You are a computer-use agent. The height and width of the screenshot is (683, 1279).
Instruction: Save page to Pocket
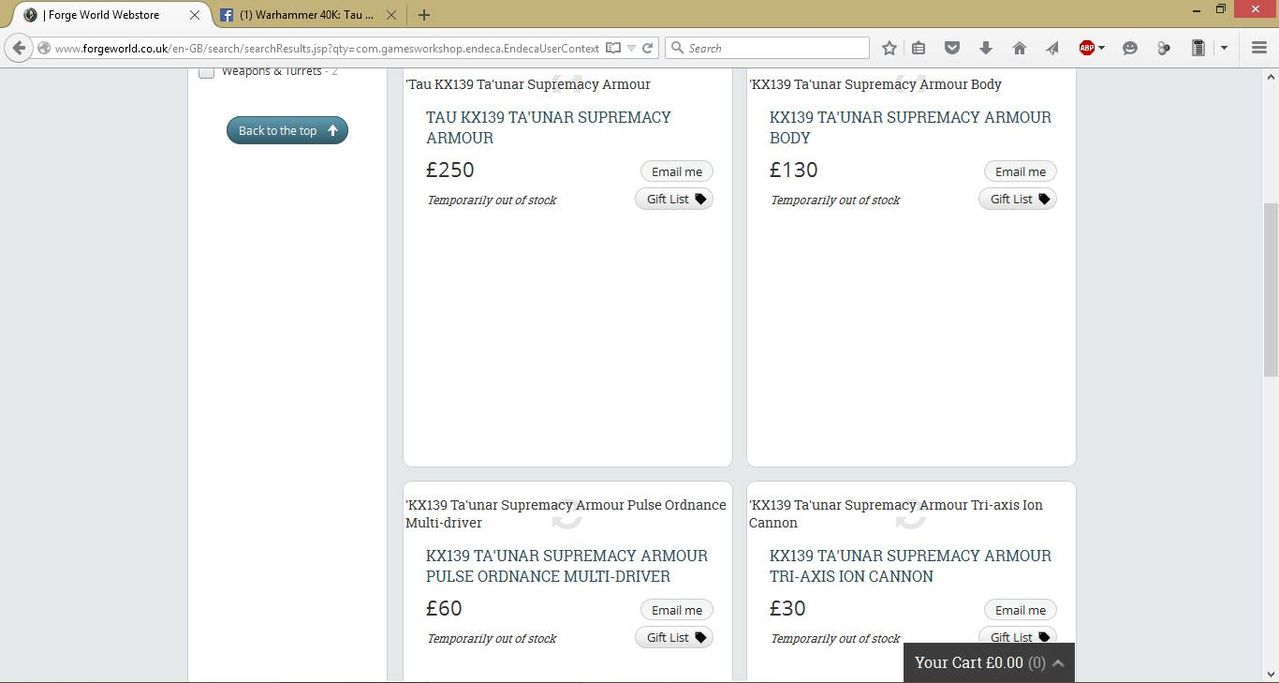tap(952, 48)
